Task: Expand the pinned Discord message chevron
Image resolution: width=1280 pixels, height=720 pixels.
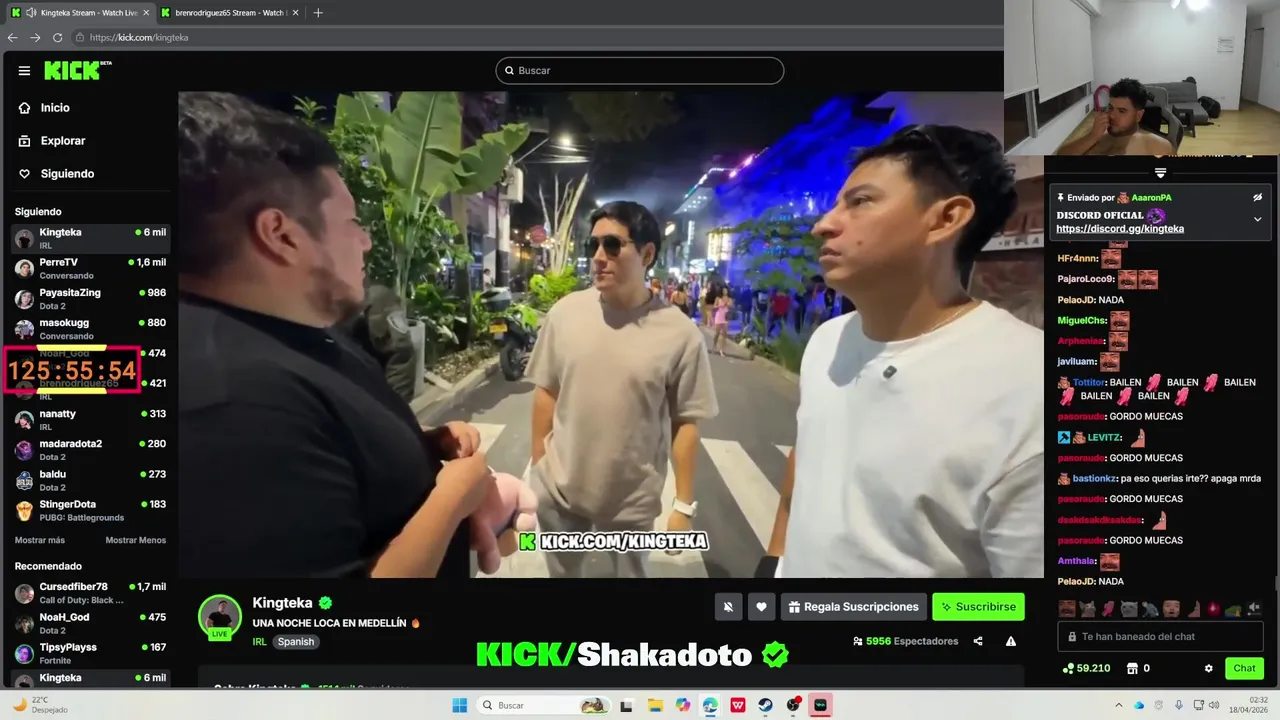Action: click(1258, 219)
